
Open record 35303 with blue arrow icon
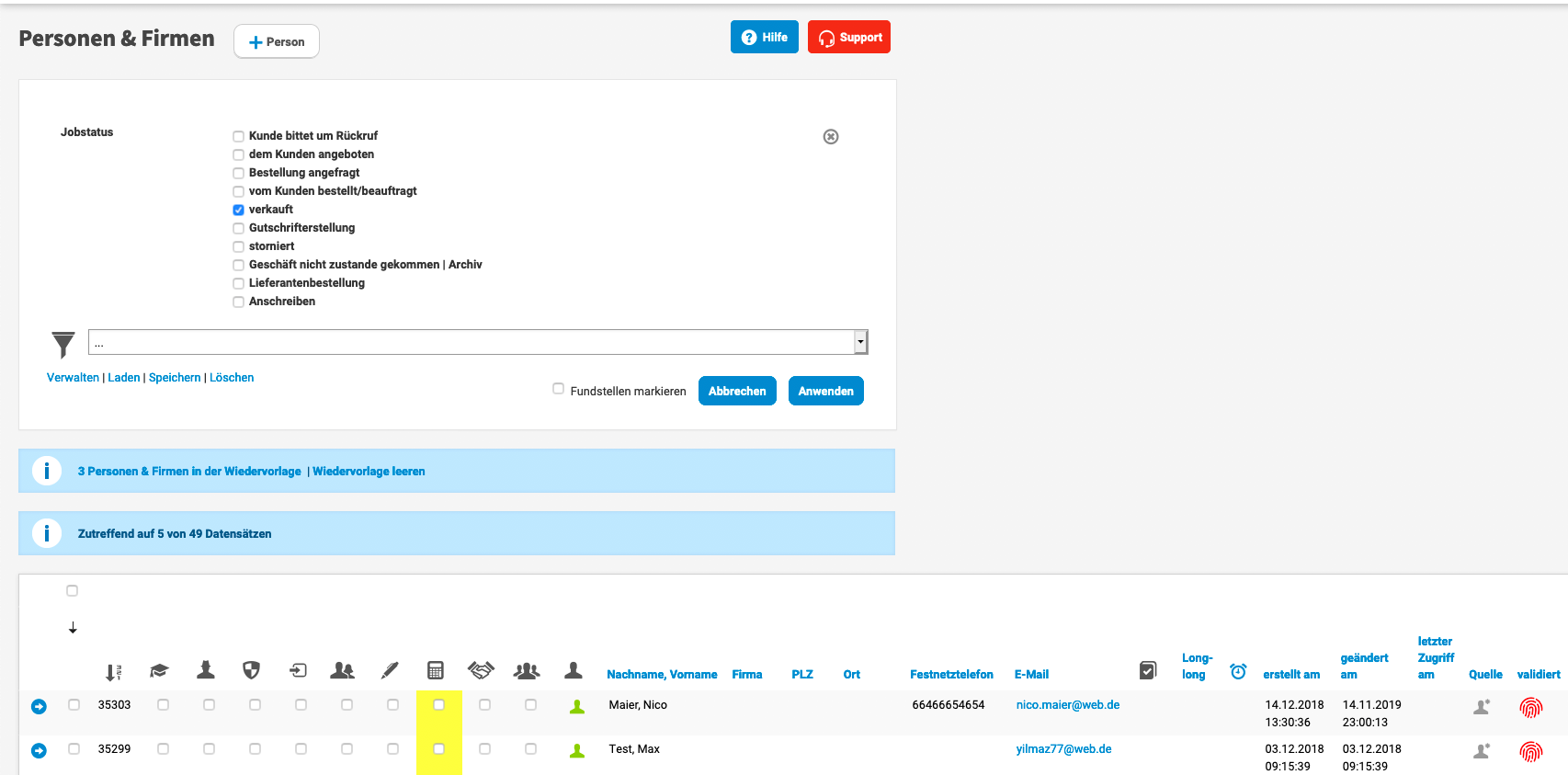click(x=39, y=706)
